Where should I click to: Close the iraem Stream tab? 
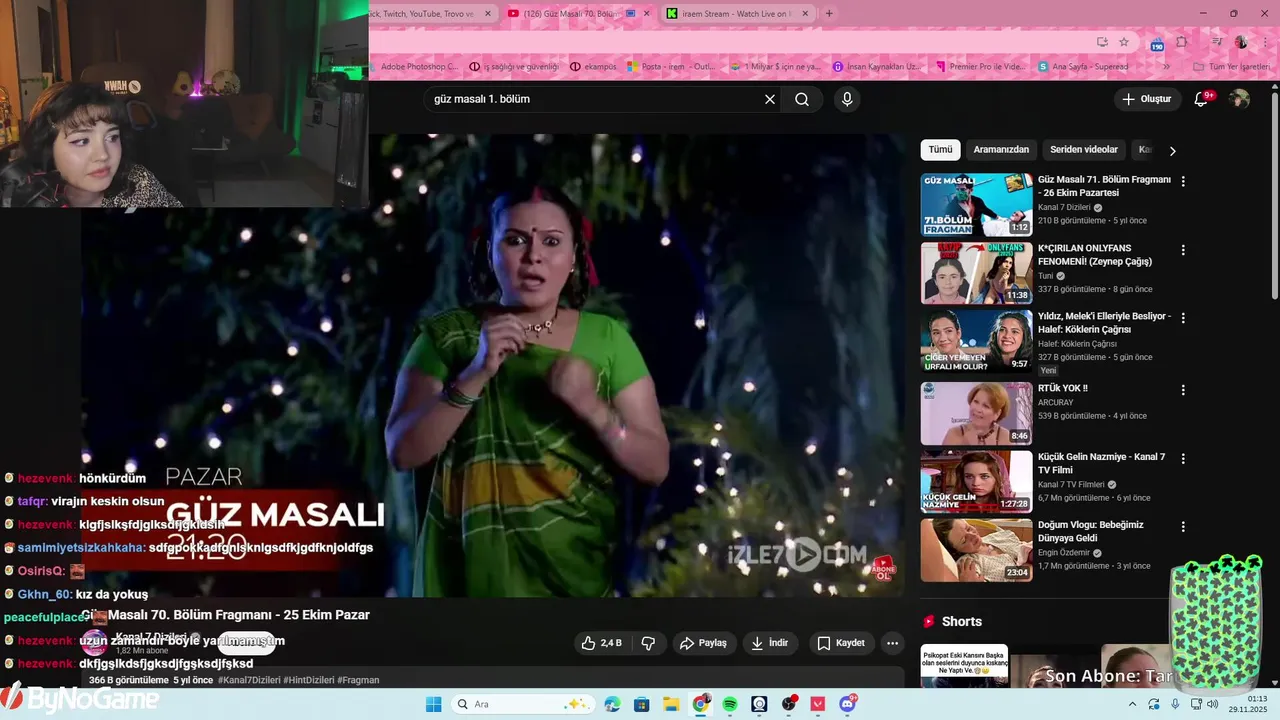coord(805,13)
